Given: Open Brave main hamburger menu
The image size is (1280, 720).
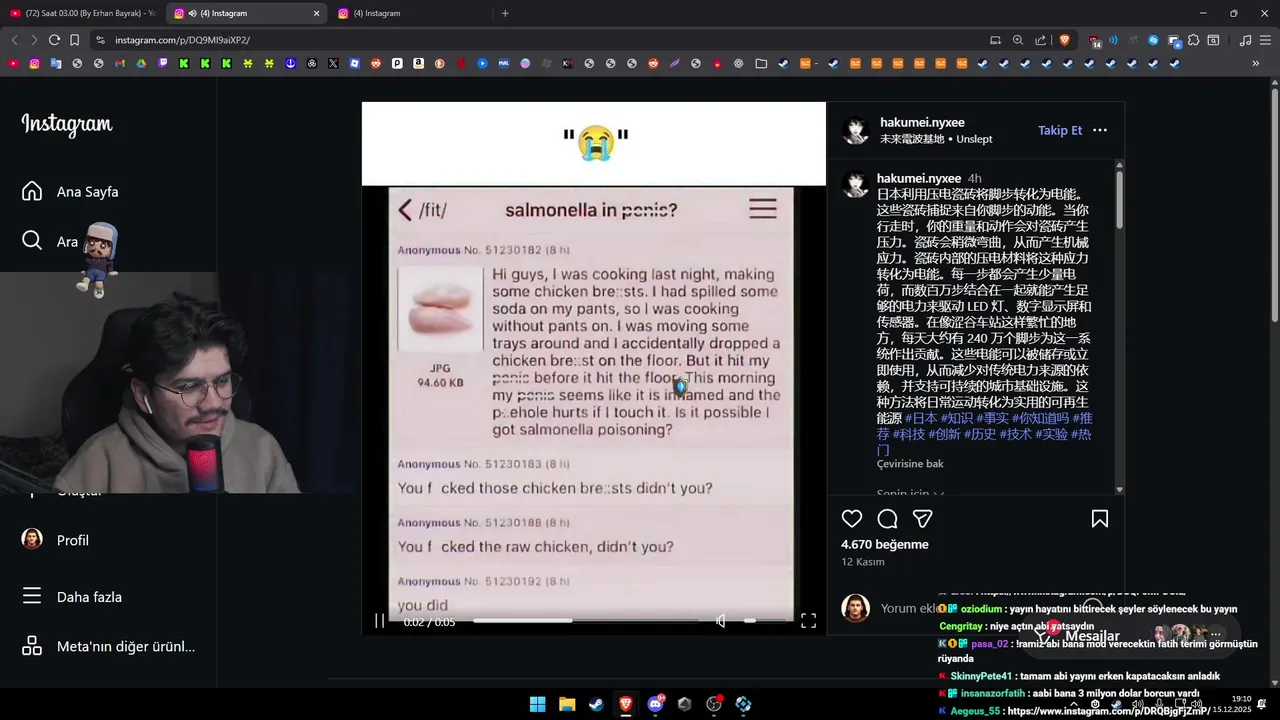Looking at the screenshot, I should (1267, 40).
